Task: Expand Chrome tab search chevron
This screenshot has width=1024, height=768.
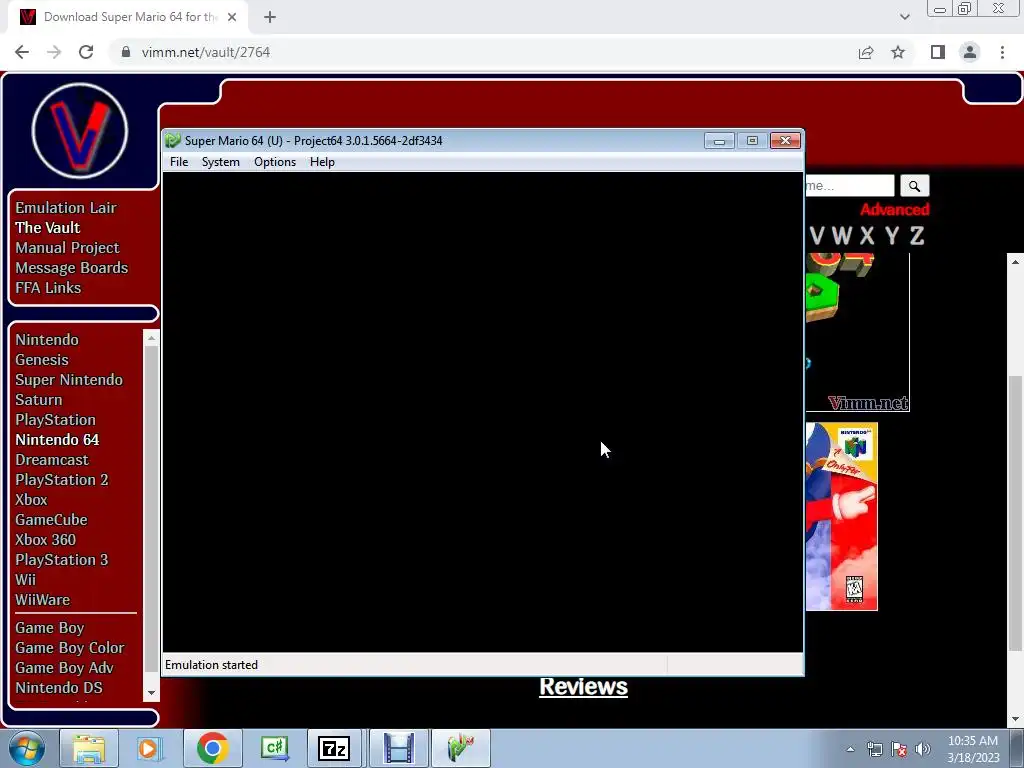Action: [x=904, y=17]
